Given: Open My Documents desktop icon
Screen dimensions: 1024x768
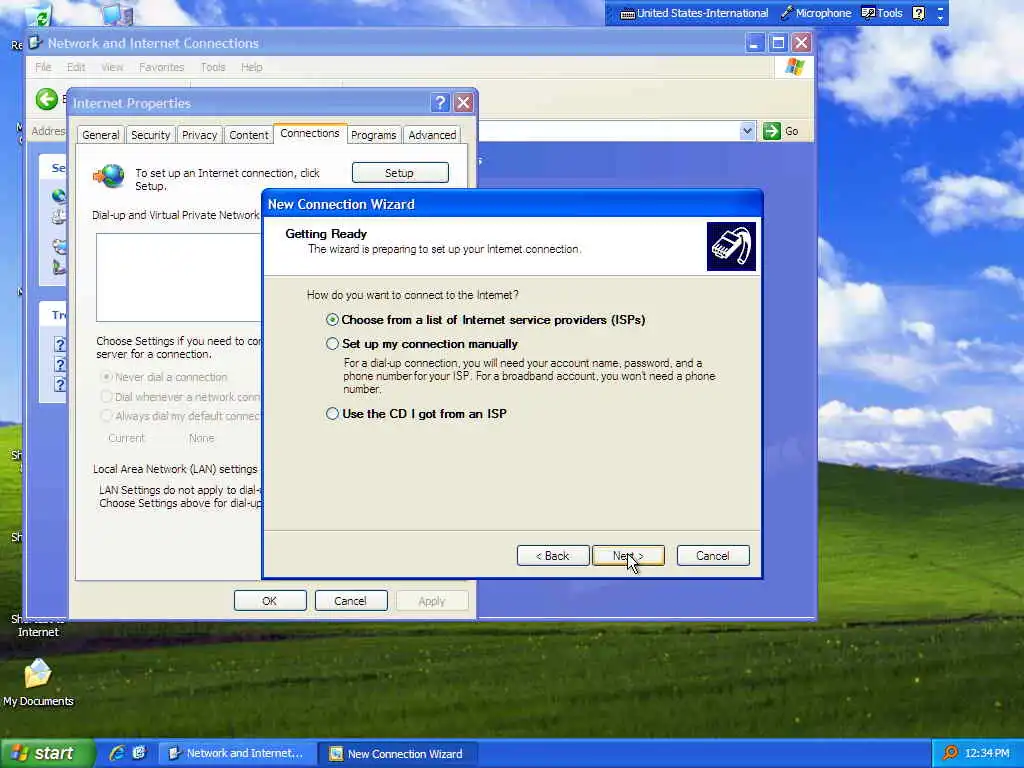Looking at the screenshot, I should point(38,682).
